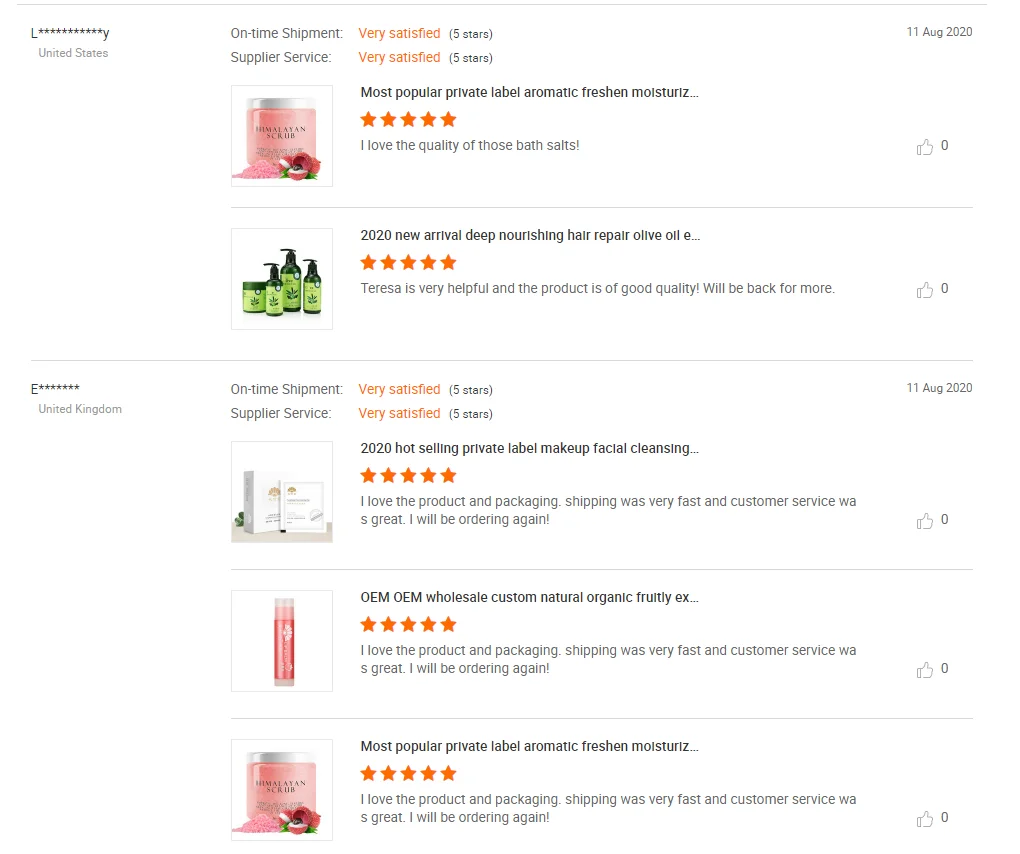The width and height of the screenshot is (1020, 854).
Task: Click the stars for the olive oil hair repair review
Action: coord(408,263)
